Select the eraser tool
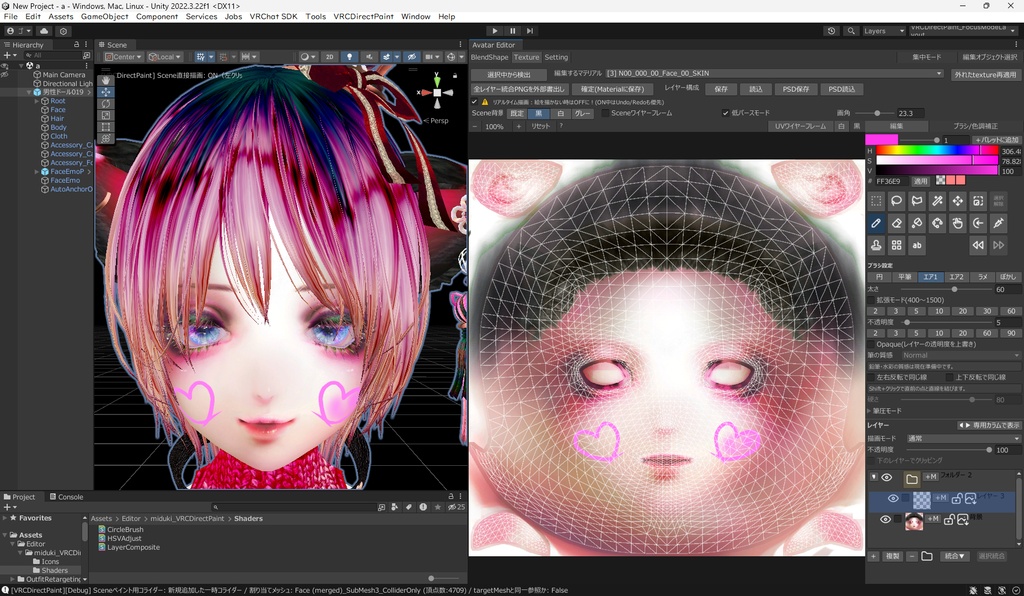 896,223
